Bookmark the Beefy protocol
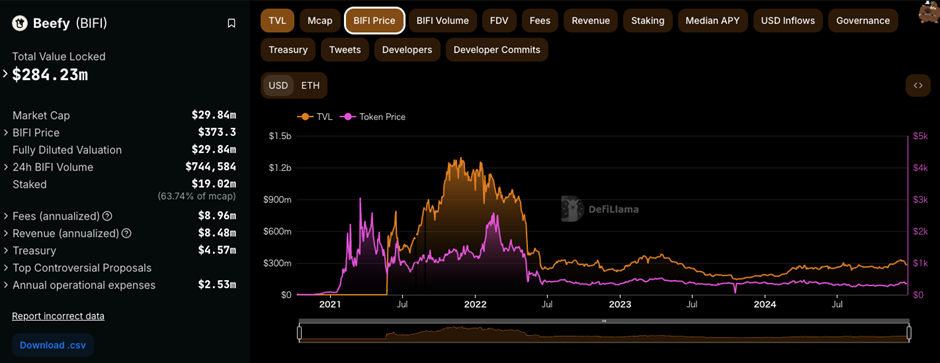This screenshot has height=363, width=940. tap(231, 23)
